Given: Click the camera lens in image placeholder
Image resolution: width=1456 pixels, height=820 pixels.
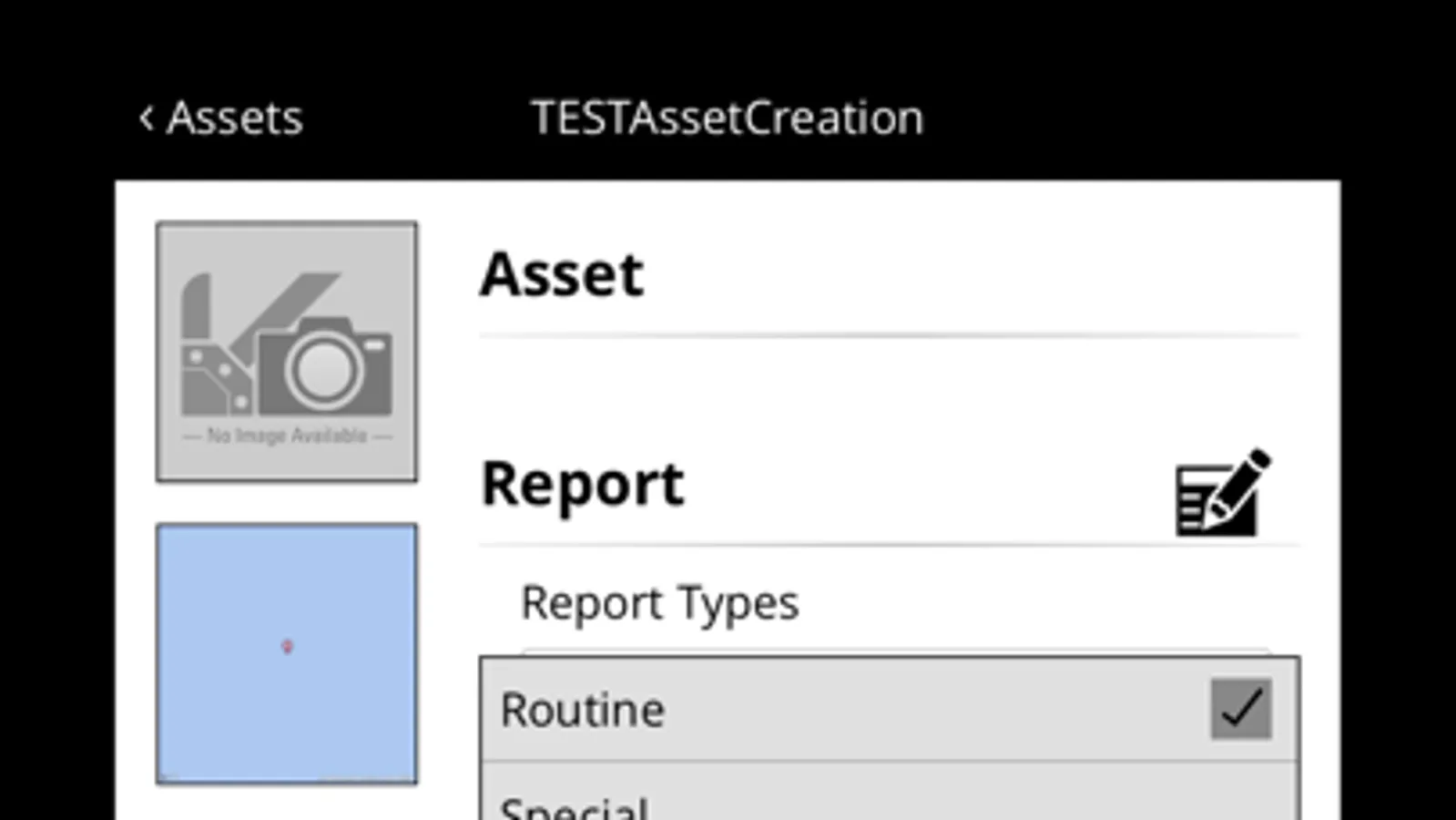Looking at the screenshot, I should tap(323, 369).
